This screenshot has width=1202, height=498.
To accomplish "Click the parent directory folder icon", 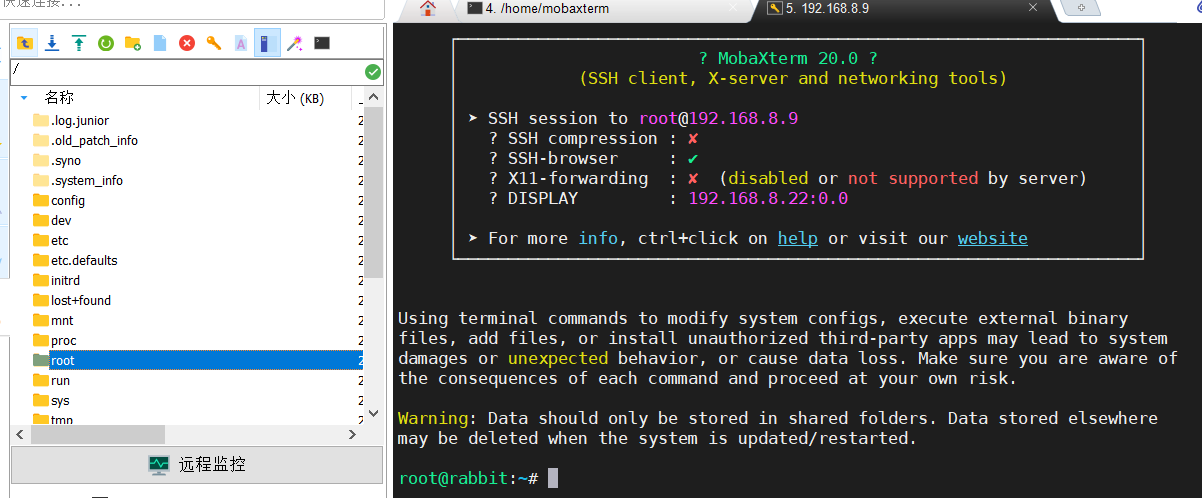I will coord(25,43).
